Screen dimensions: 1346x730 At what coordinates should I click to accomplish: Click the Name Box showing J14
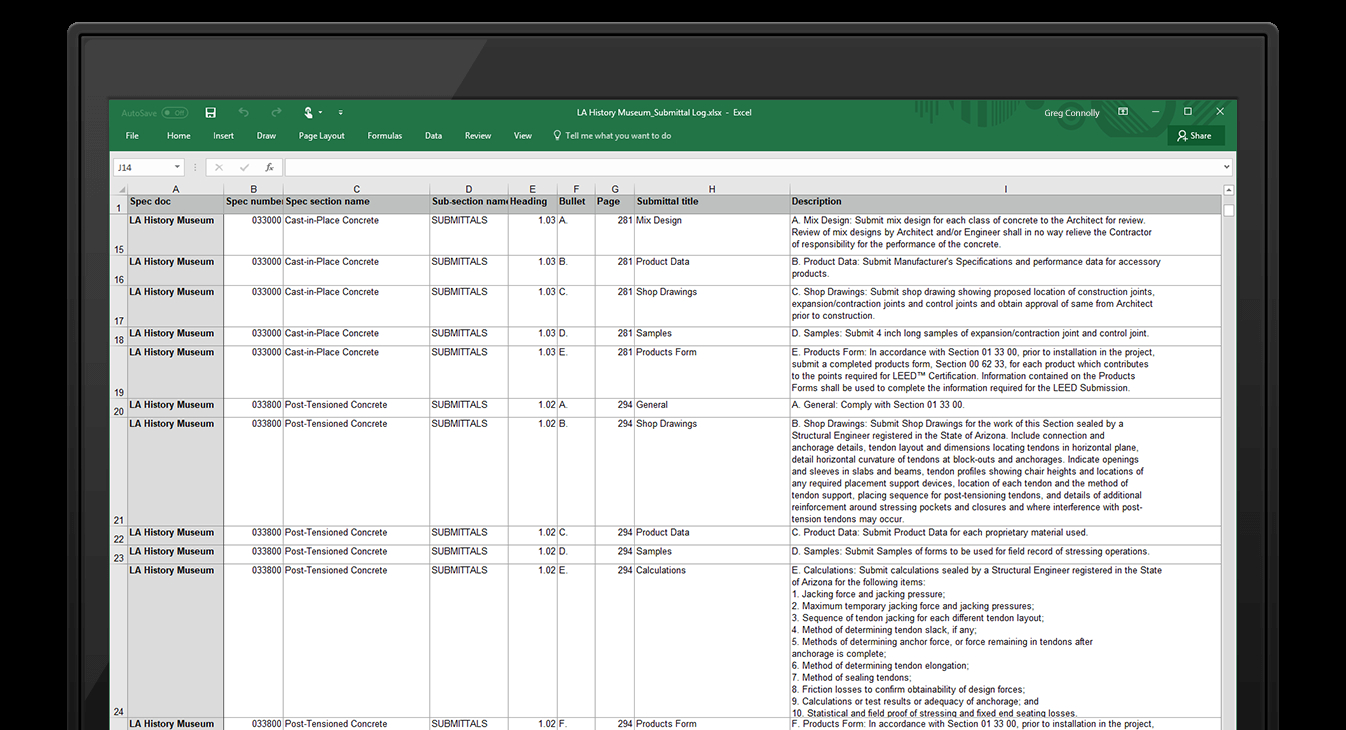coord(142,167)
